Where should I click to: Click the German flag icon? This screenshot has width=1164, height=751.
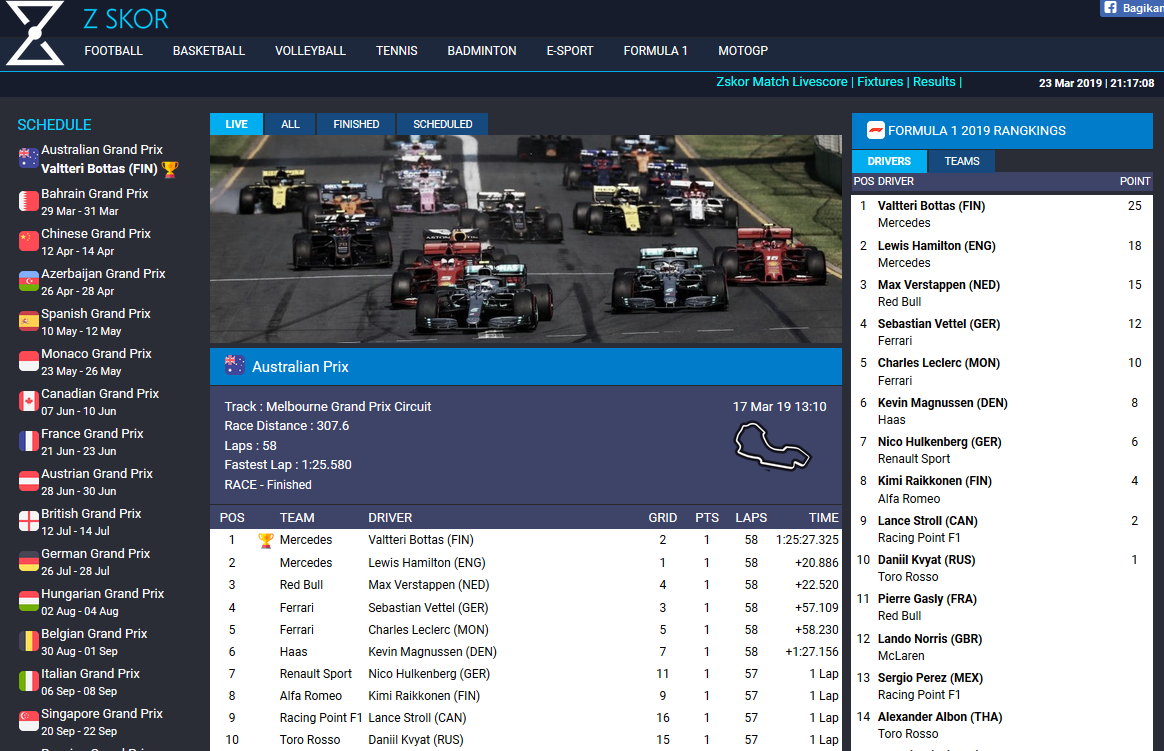28,563
